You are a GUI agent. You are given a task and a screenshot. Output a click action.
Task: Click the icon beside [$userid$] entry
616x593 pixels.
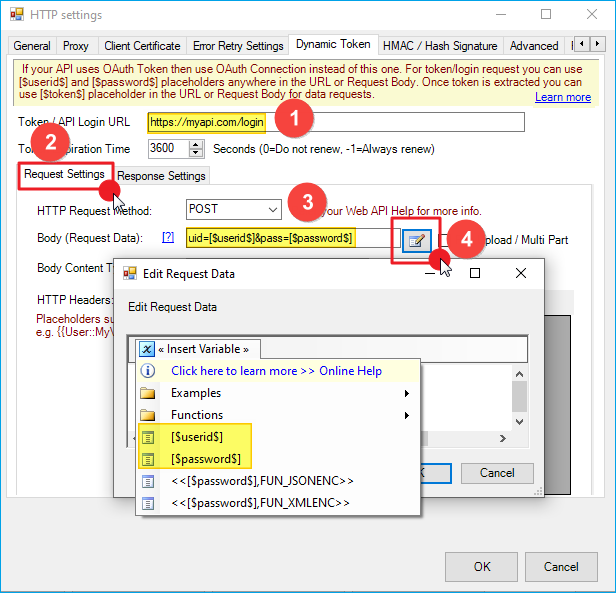coord(147,437)
